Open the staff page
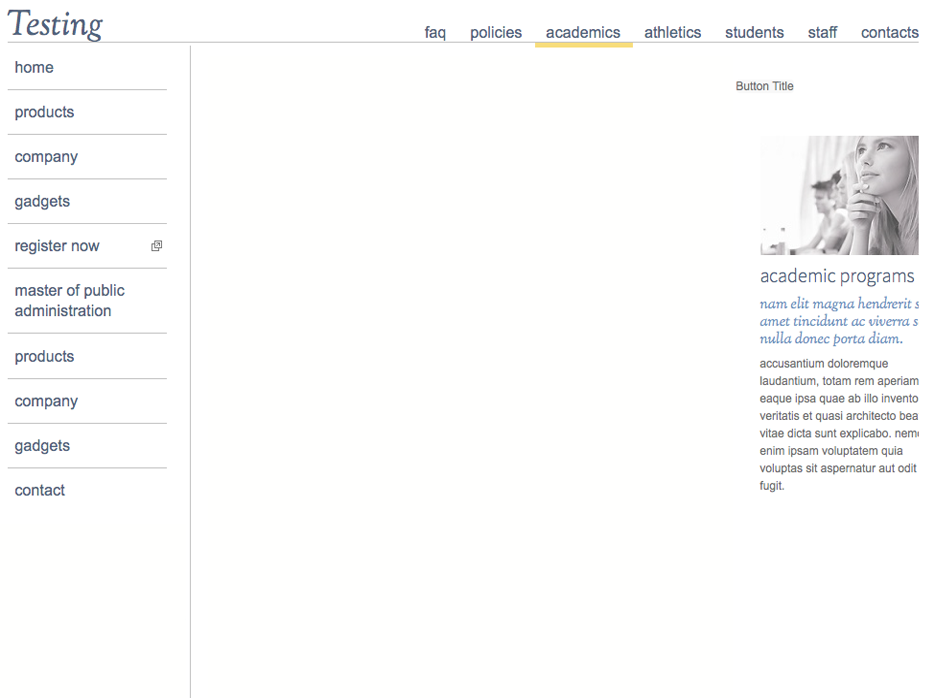Image resolution: width=927 pixels, height=698 pixels. click(x=822, y=33)
